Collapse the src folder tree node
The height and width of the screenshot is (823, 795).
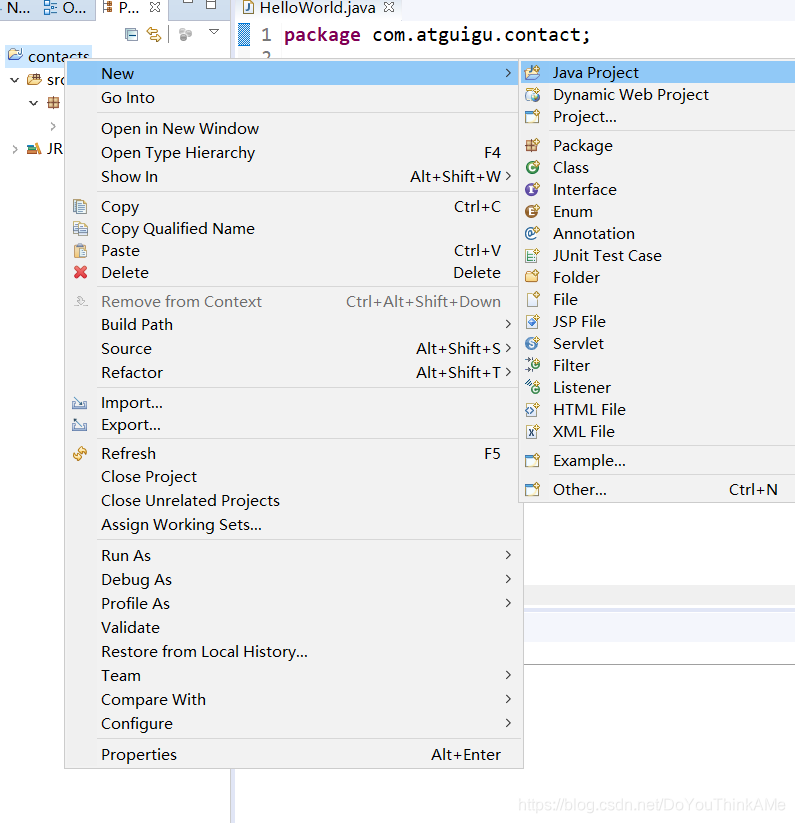point(15,80)
